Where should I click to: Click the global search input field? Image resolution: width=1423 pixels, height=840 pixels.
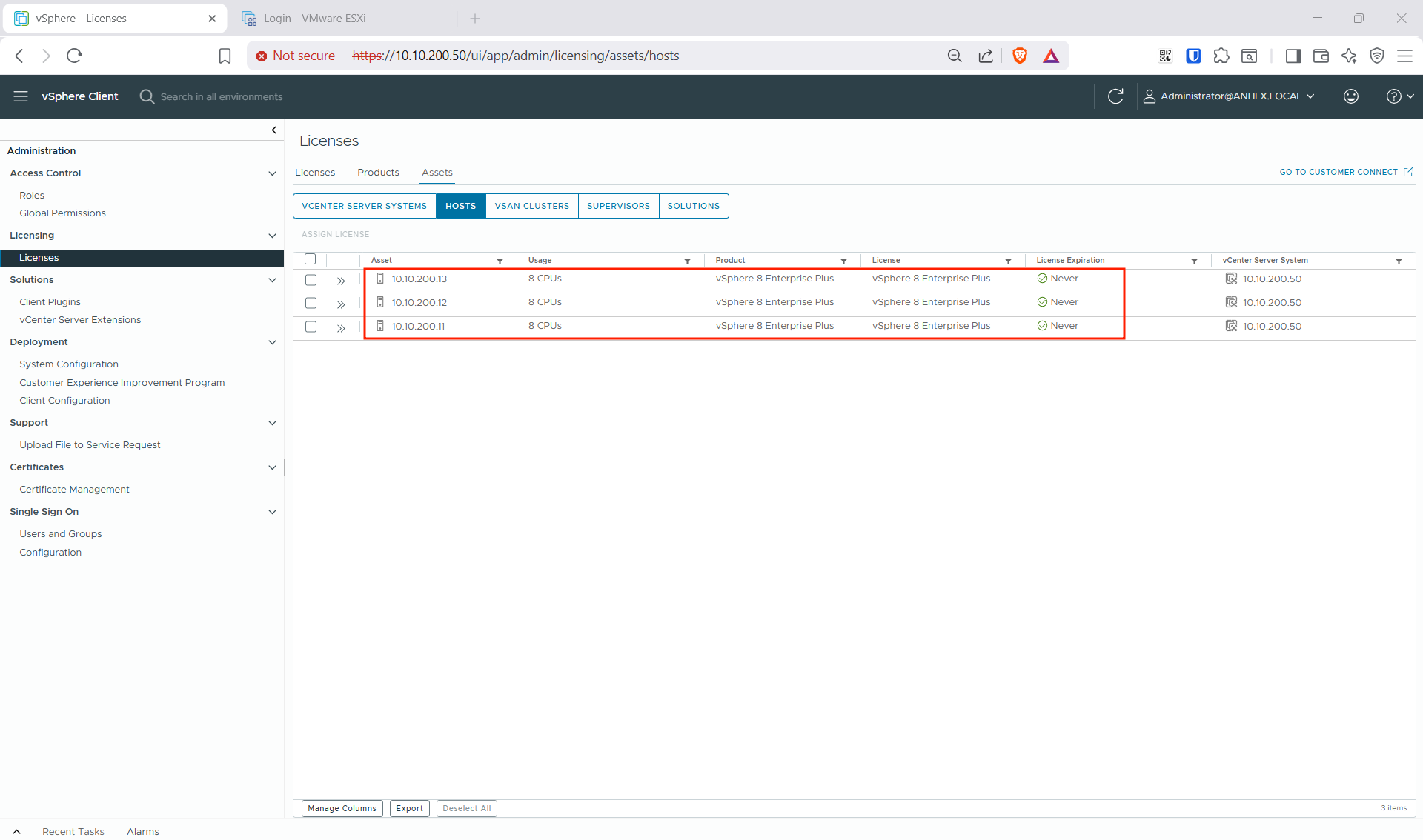pos(222,97)
